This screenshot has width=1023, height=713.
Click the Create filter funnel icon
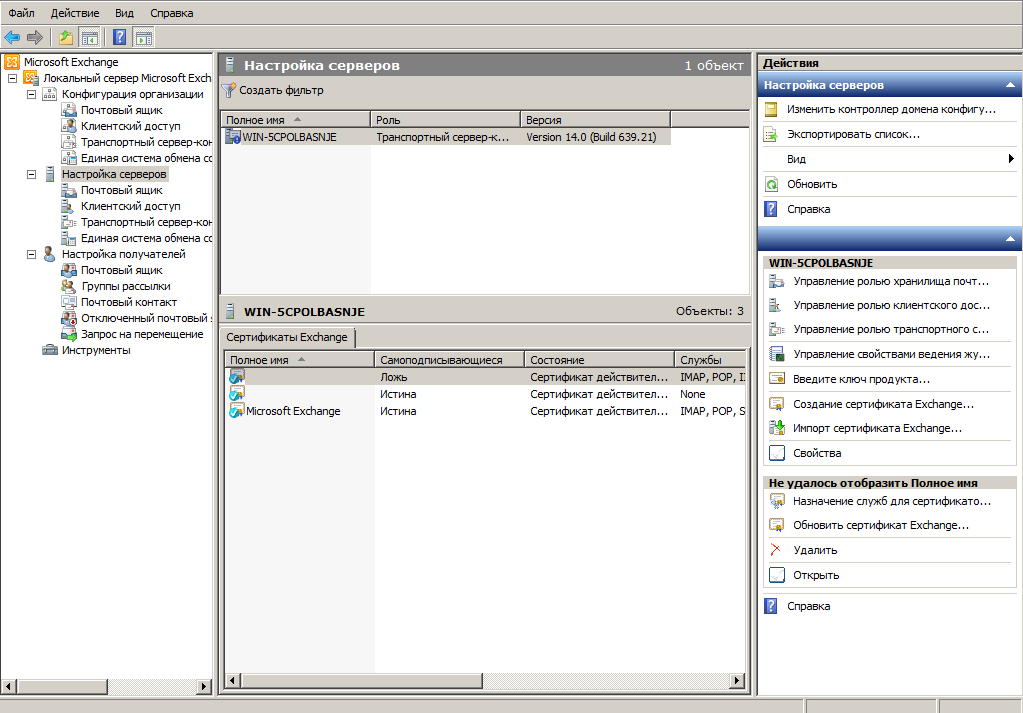click(x=228, y=90)
